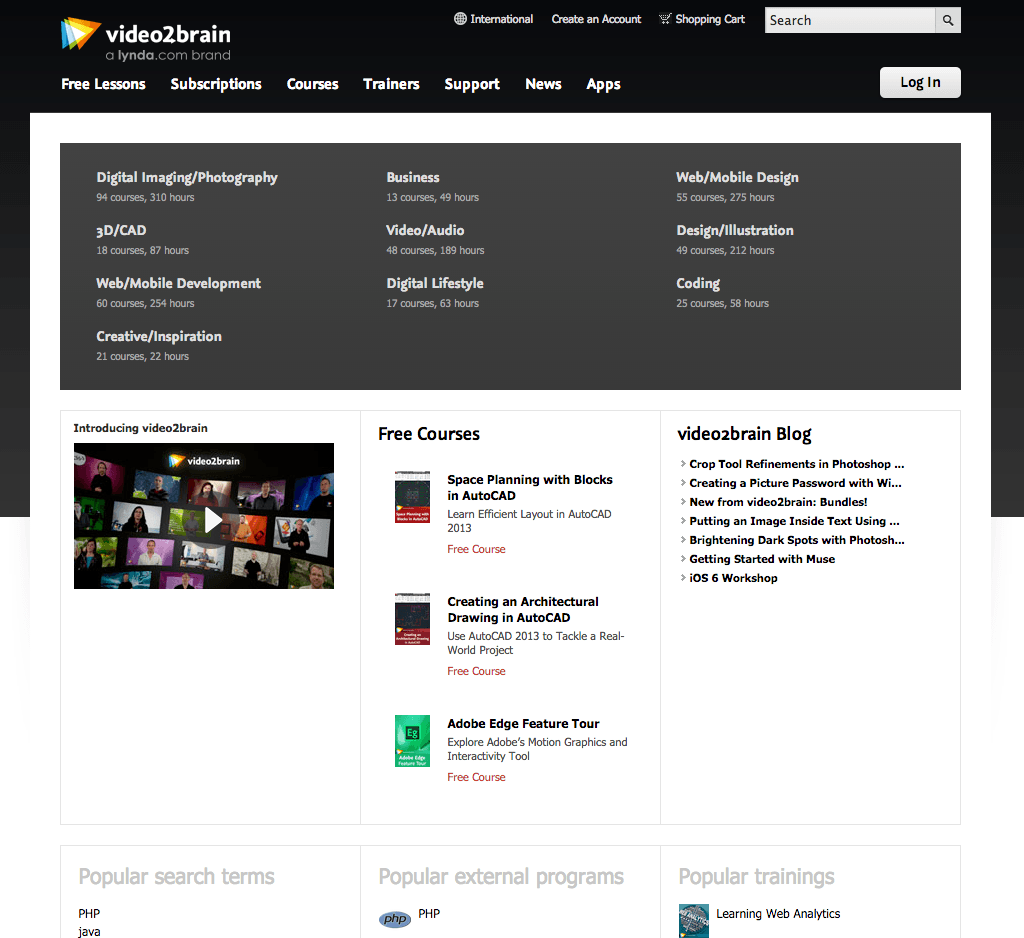Click 'Explore Adobe's Motion Graphics' description
The image size is (1024, 938).
point(537,749)
